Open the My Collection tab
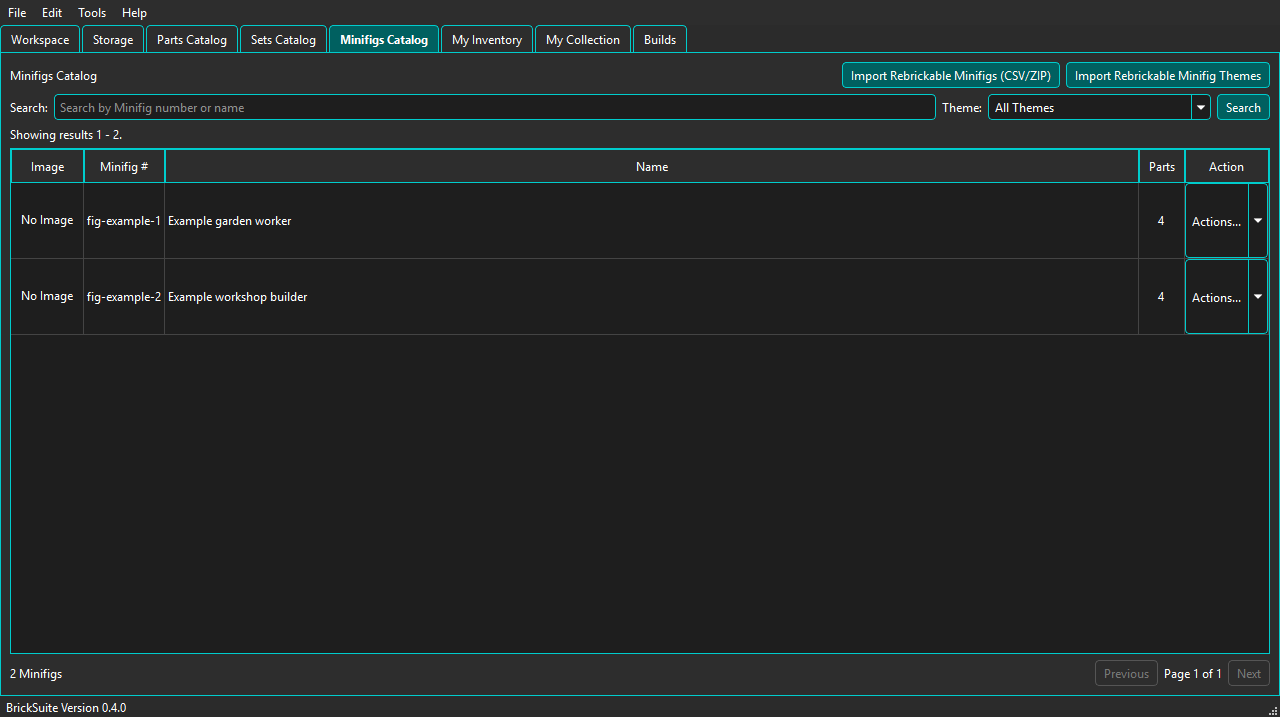 [x=583, y=40]
